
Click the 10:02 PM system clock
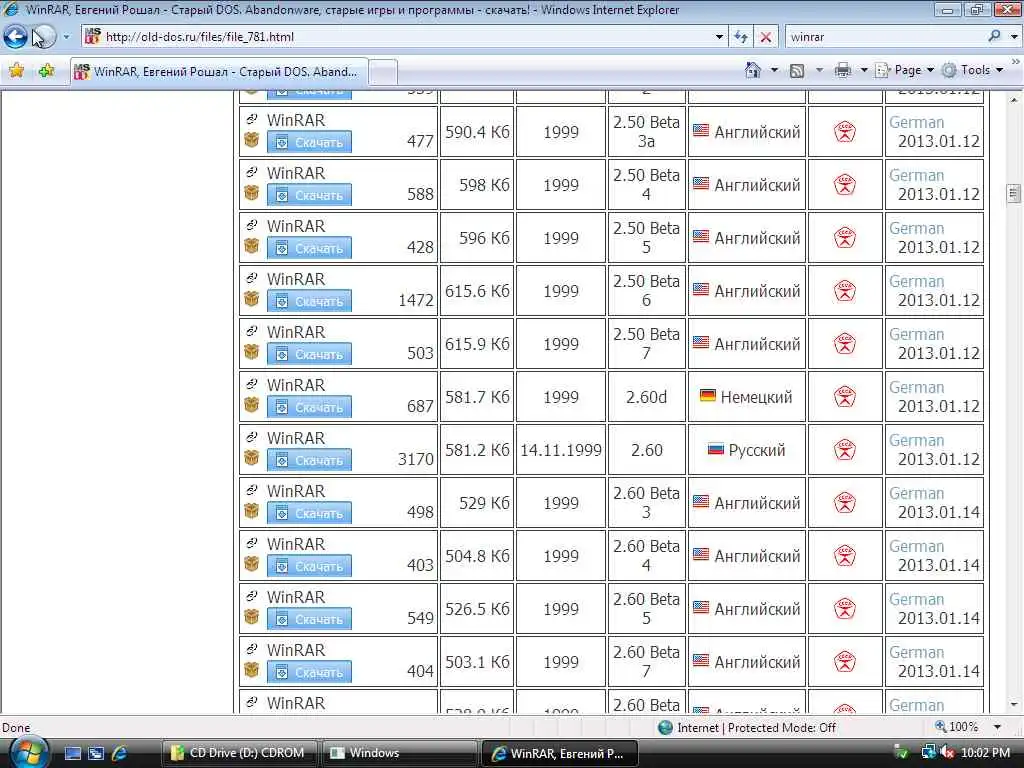(985, 753)
